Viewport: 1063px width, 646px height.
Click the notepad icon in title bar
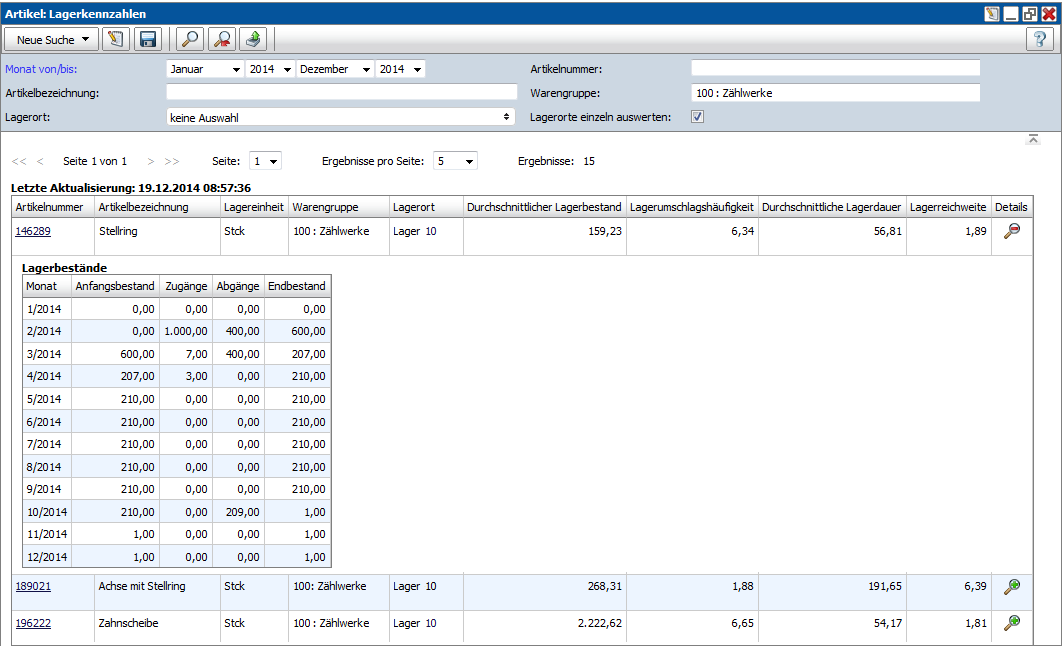pos(992,14)
